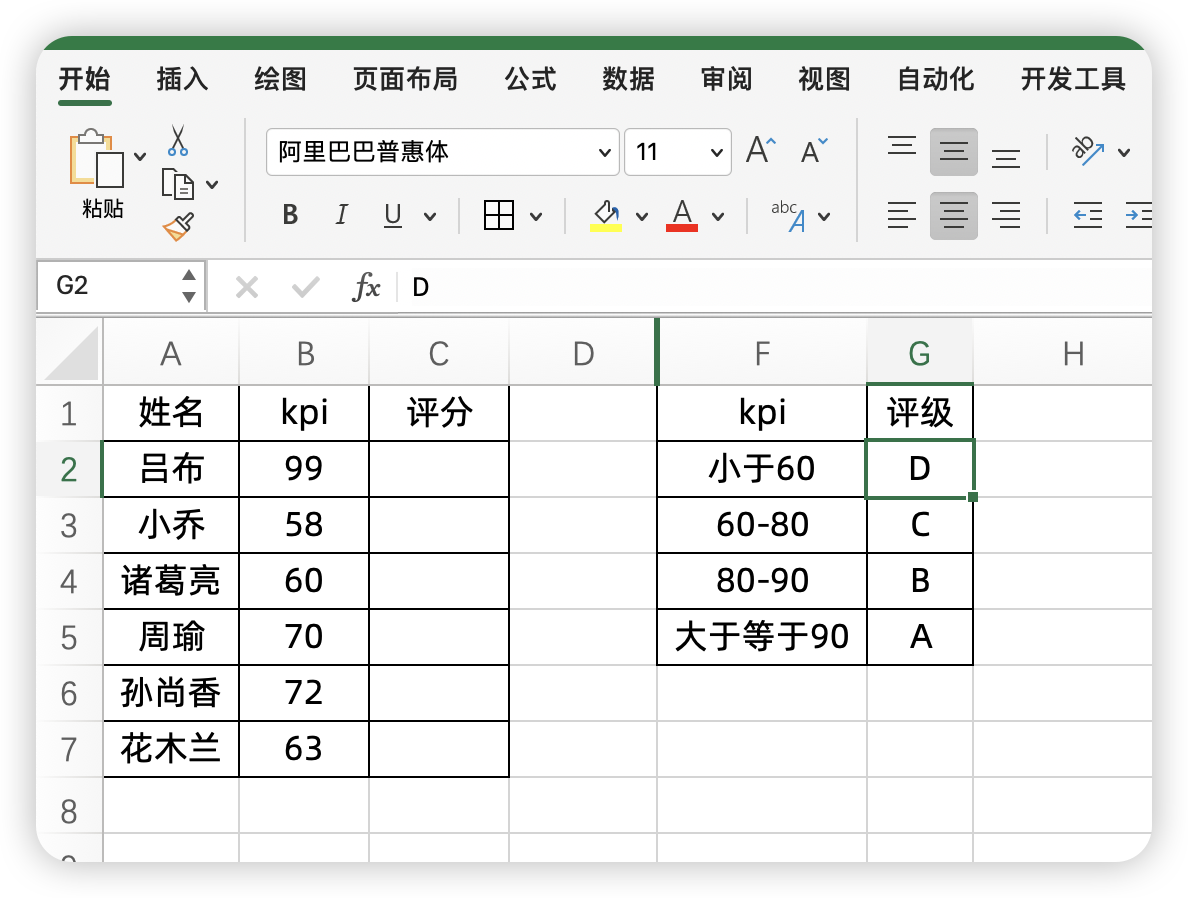Click text orientation icon
Screen dimensions: 1188x898
click(x=1087, y=151)
